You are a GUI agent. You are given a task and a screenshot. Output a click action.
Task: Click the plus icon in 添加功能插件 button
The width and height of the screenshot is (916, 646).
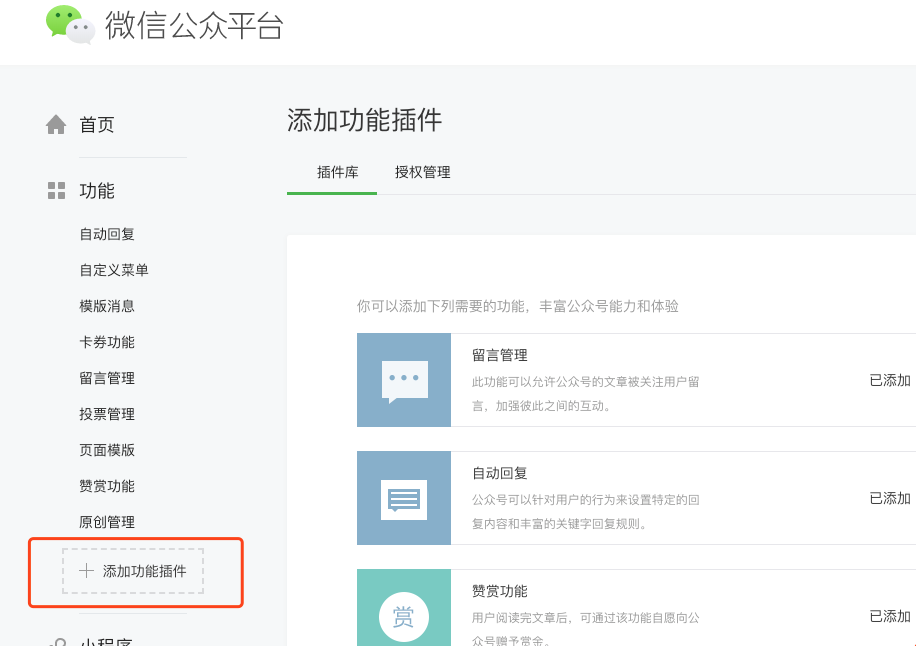click(x=86, y=571)
